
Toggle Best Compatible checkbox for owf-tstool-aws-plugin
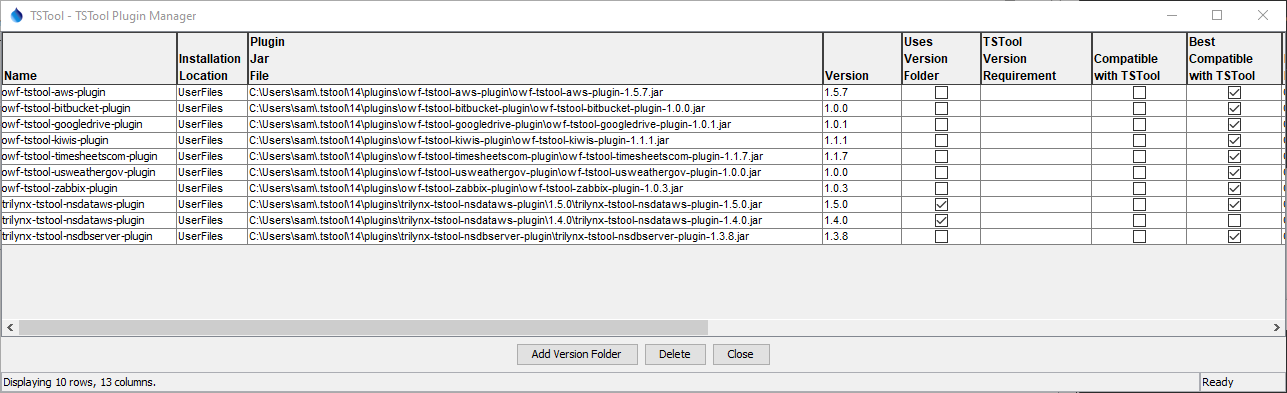[1234, 92]
